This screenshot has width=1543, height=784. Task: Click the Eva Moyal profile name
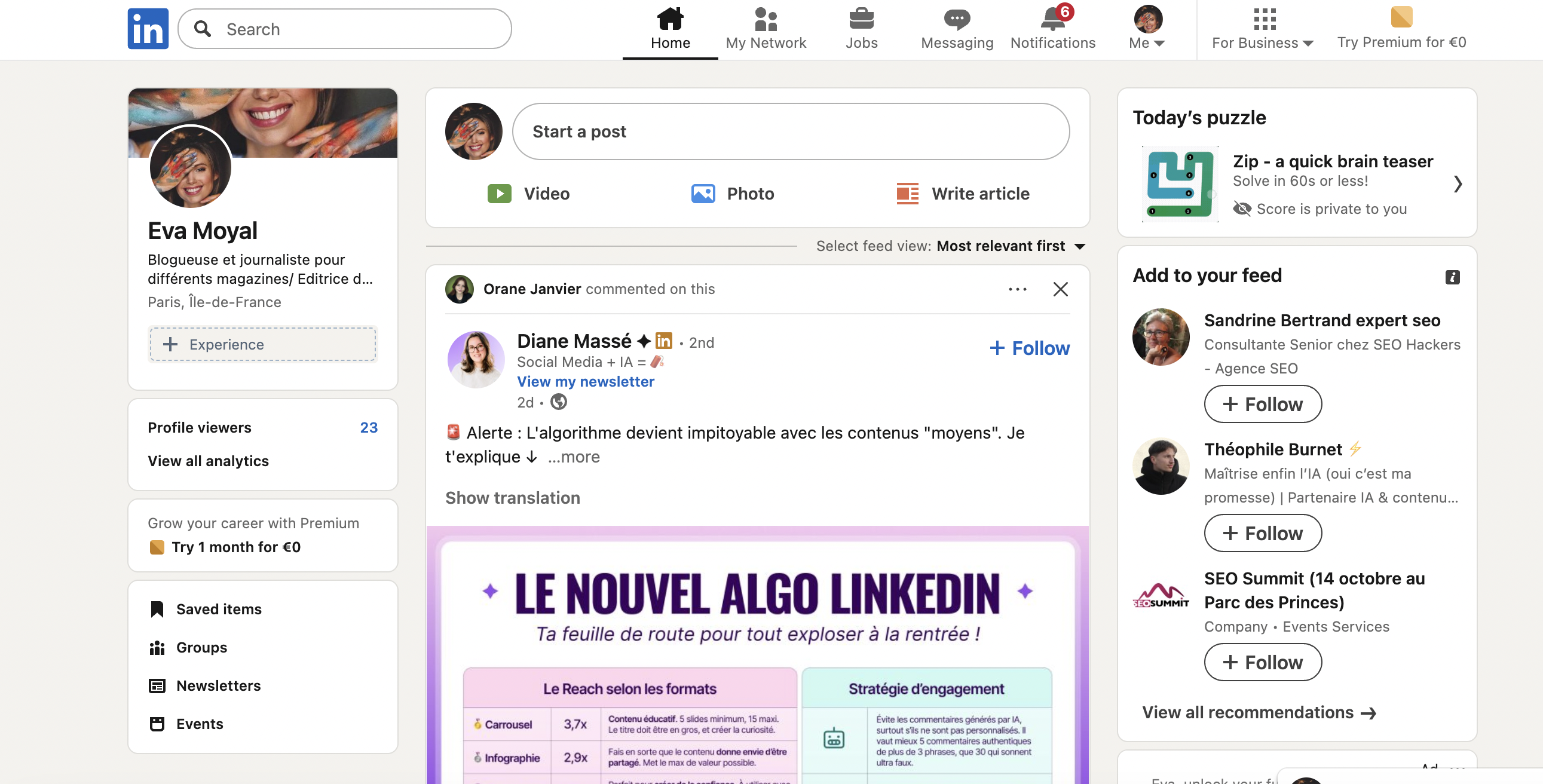203,231
